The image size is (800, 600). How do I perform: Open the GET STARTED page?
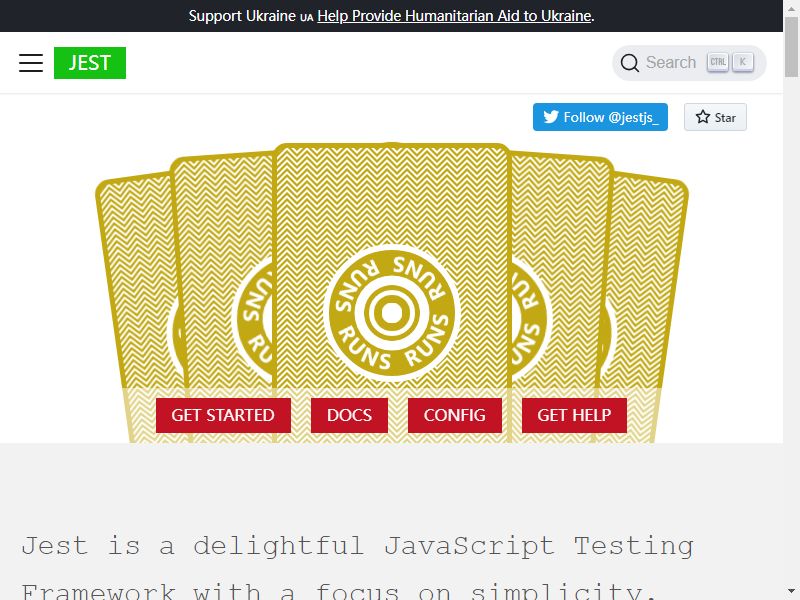click(223, 415)
